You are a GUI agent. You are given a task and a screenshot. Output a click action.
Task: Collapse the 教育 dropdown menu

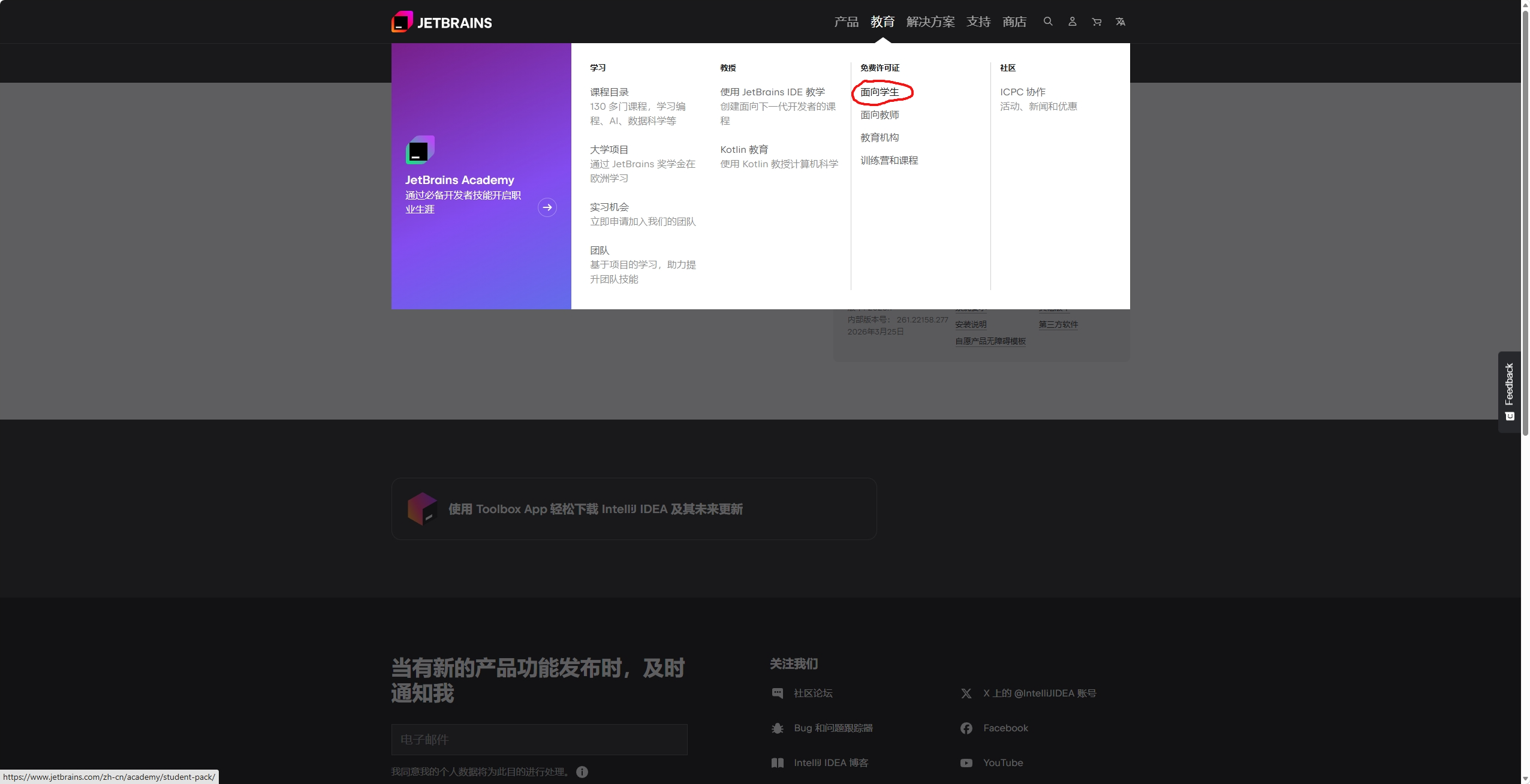(883, 22)
